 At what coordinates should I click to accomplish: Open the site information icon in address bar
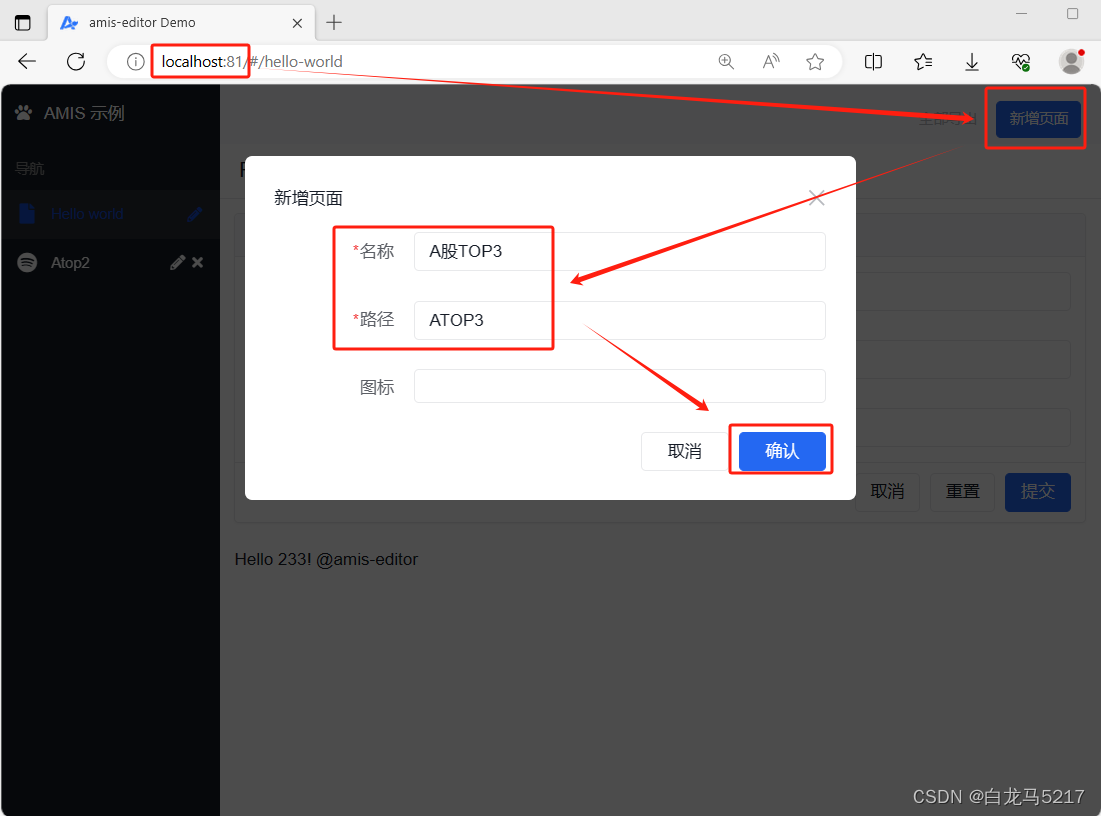click(x=133, y=61)
